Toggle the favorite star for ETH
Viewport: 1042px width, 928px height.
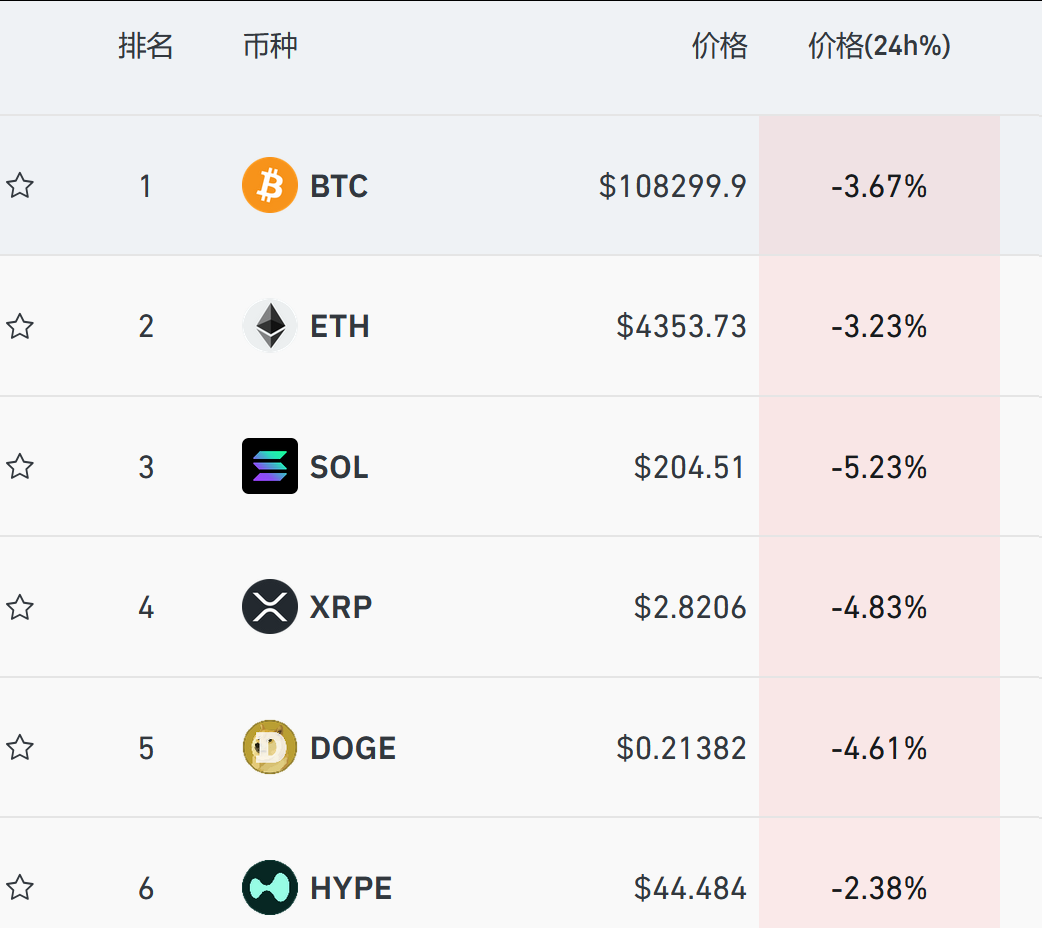coord(20,326)
